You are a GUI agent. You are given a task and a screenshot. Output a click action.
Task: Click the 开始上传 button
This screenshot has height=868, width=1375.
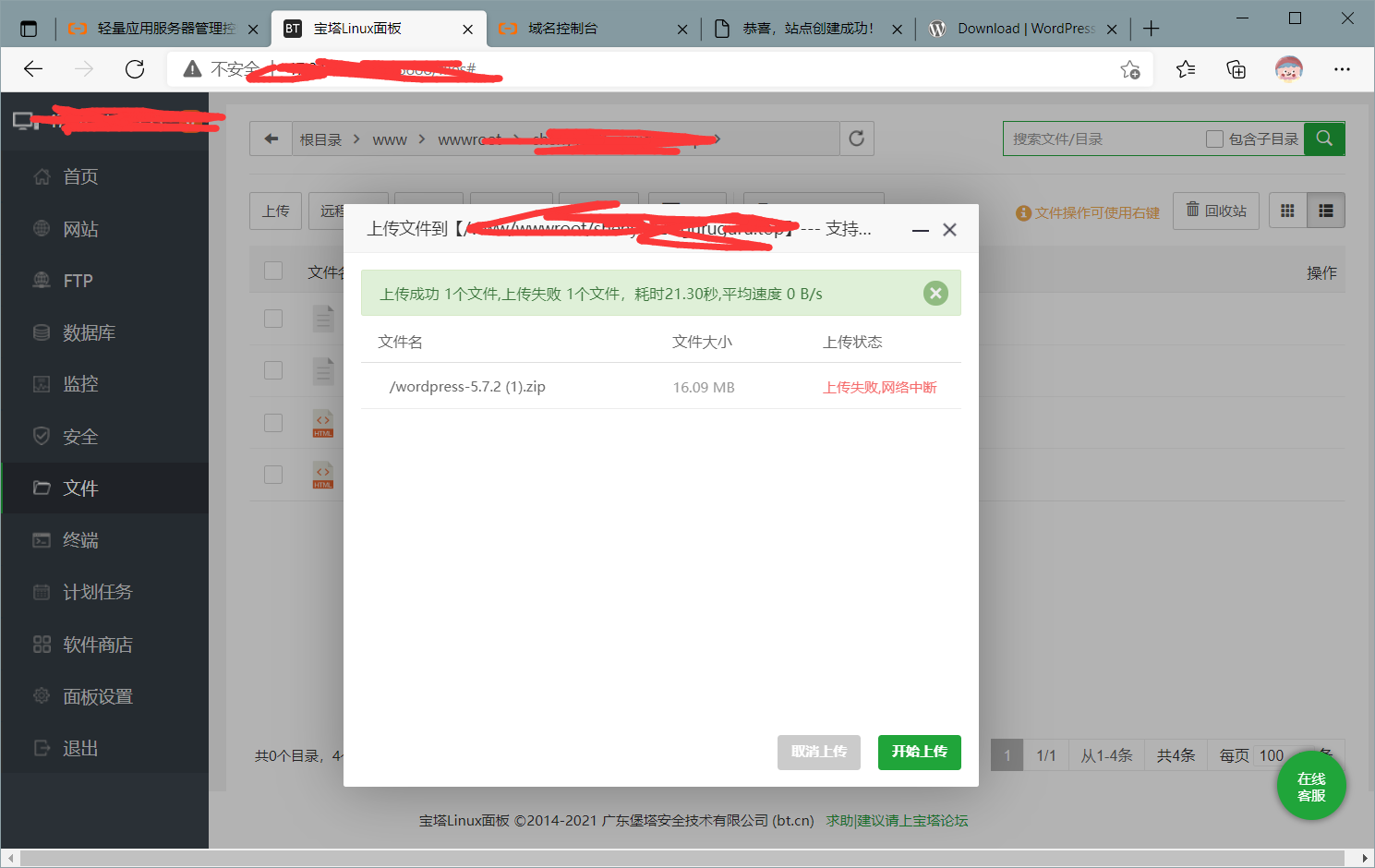[920, 752]
